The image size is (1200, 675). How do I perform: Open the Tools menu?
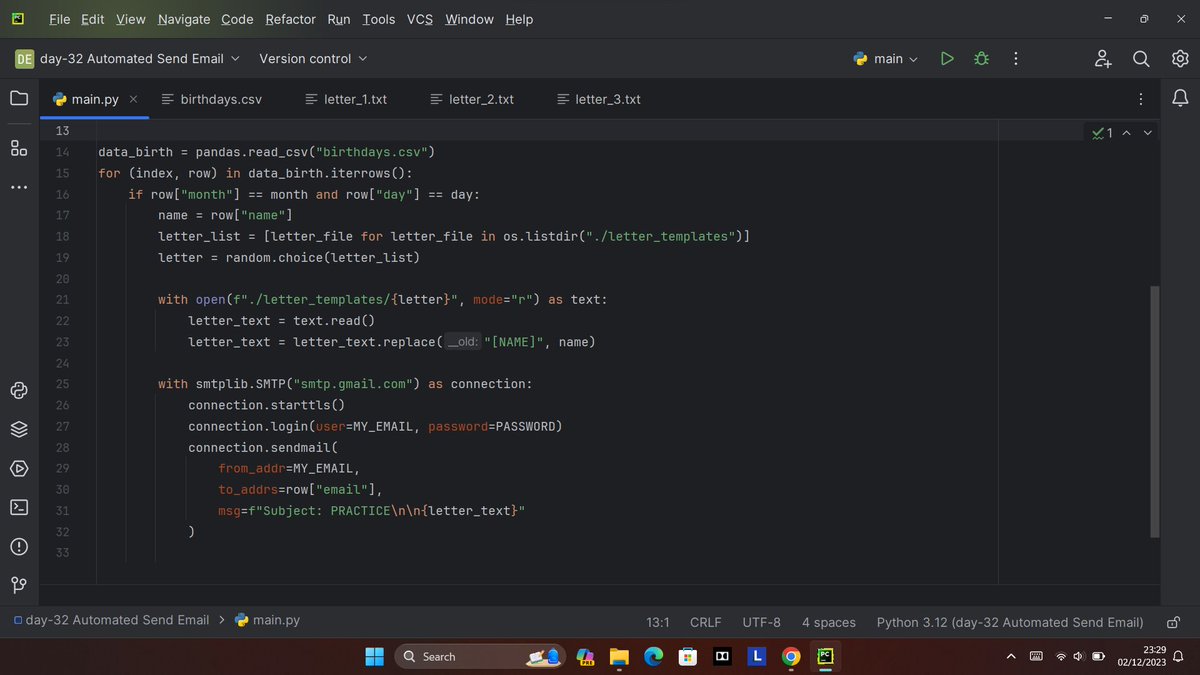[x=379, y=19]
